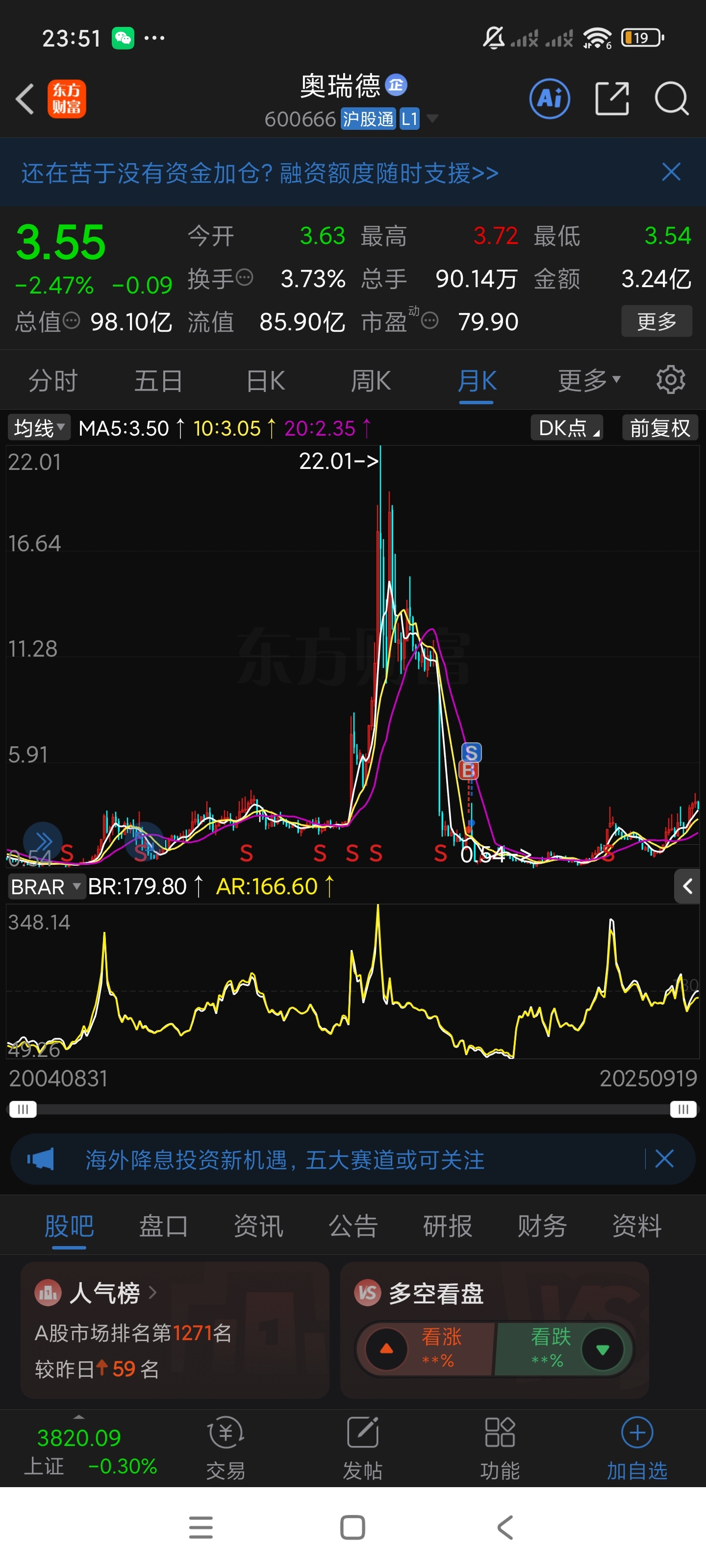Move the right range slider handle
Viewport: 706px width, 1568px height.
pos(683,1109)
